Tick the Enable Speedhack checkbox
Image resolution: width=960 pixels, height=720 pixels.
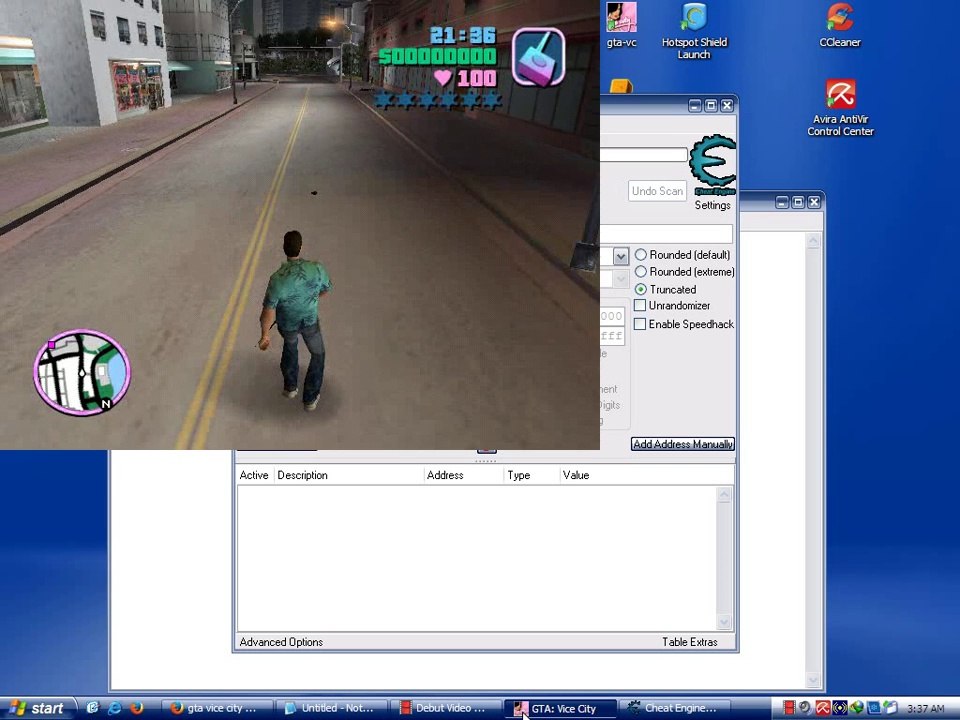[x=640, y=324]
